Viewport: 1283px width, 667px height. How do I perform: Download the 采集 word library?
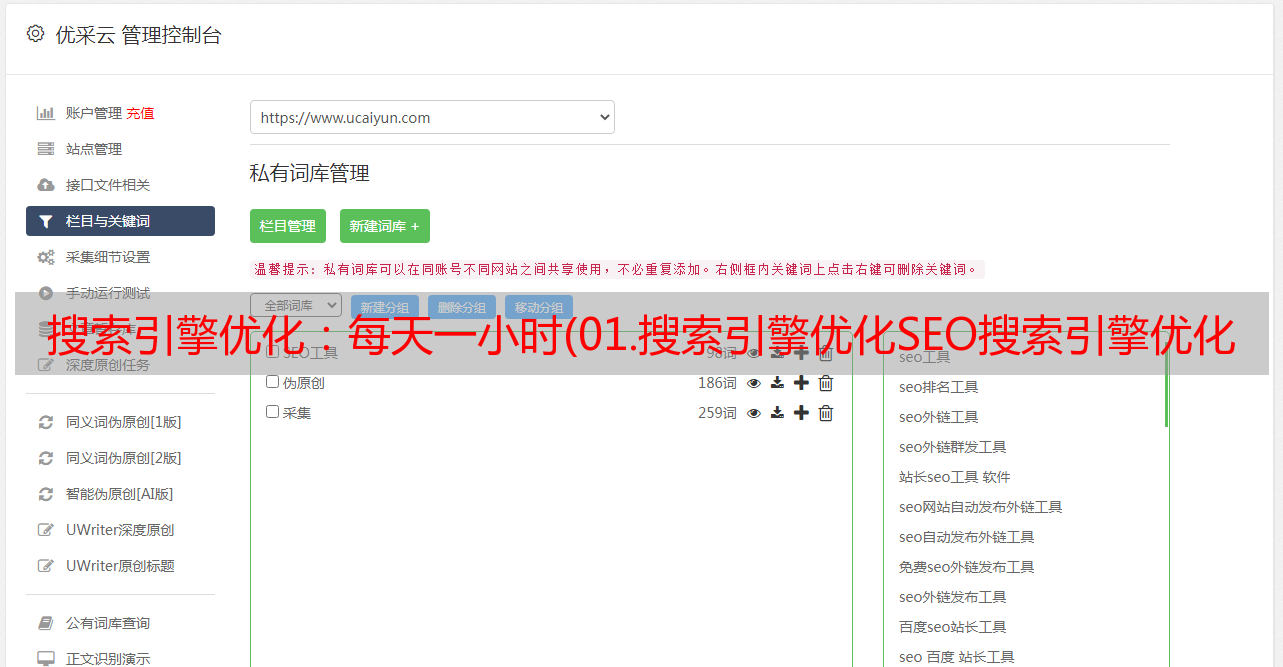click(x=777, y=413)
